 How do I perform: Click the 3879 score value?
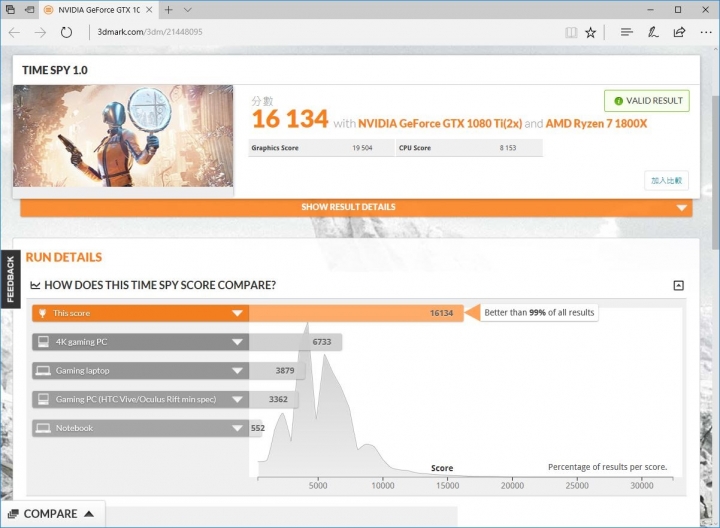[285, 371]
